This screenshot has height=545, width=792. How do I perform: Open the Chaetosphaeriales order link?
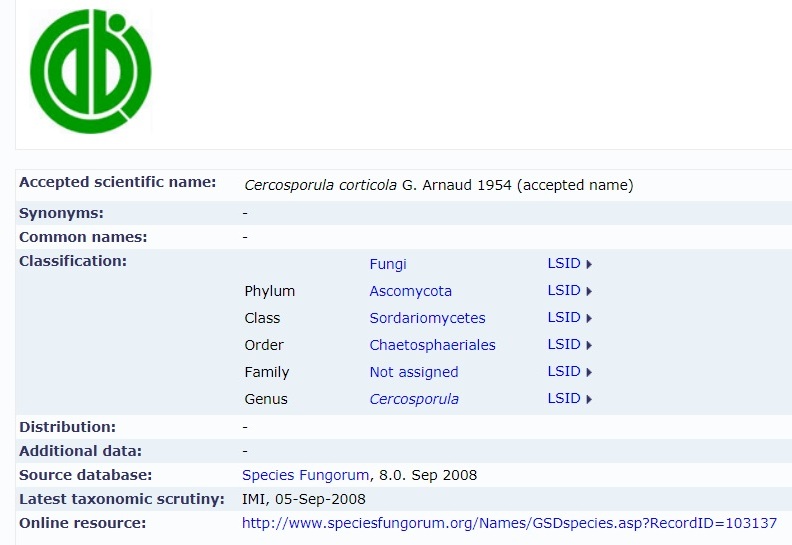[432, 345]
